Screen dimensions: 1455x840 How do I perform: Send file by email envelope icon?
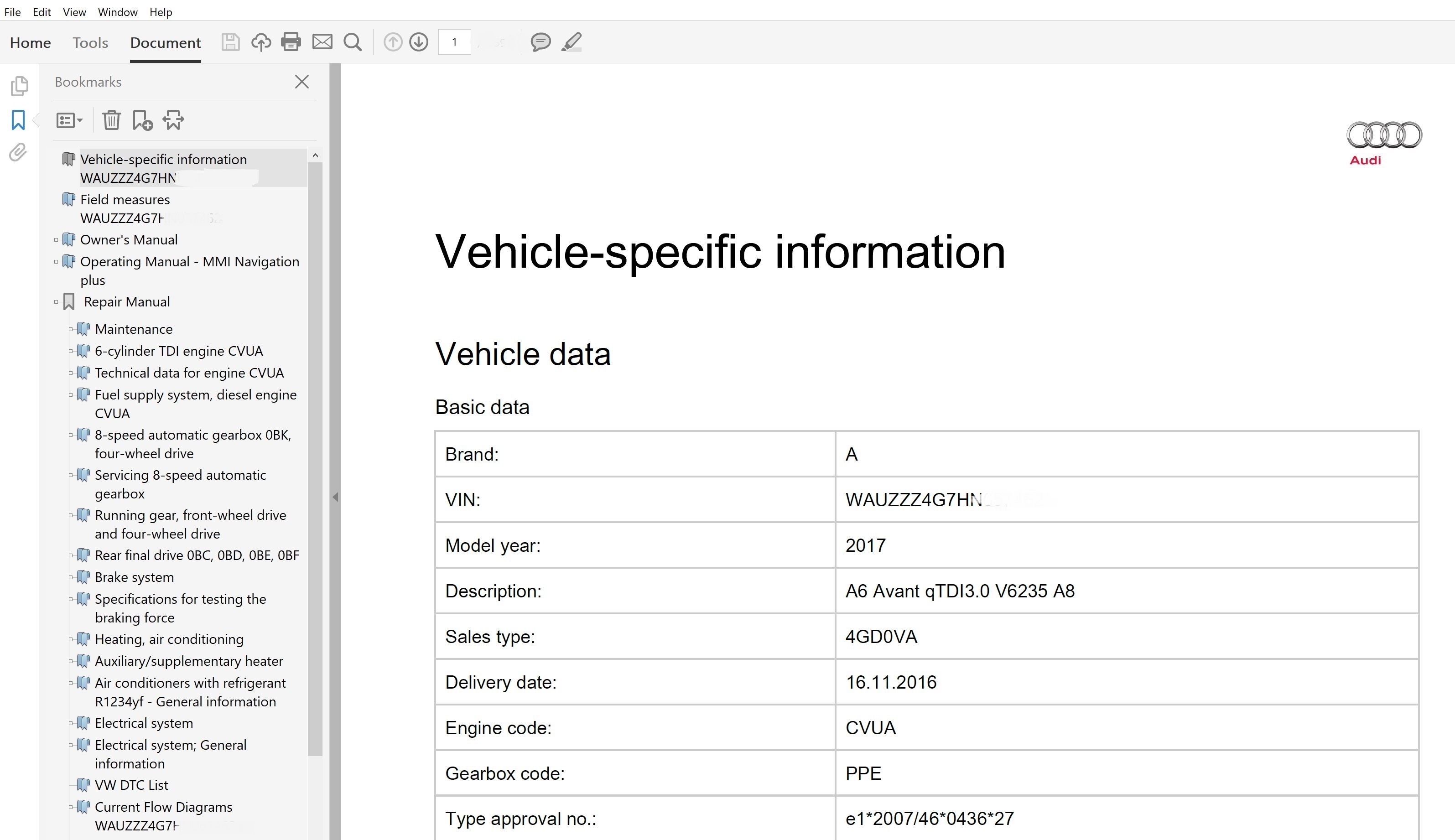coord(322,42)
